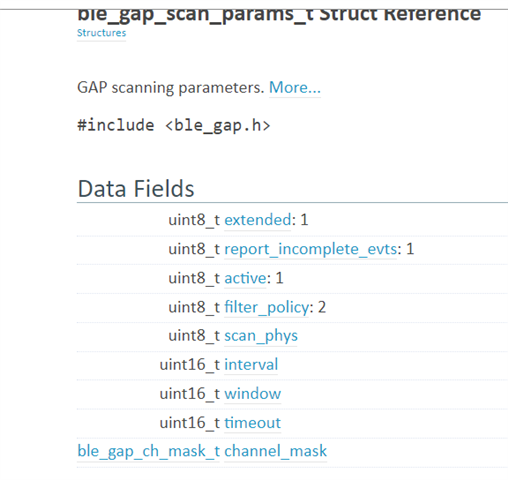The height and width of the screenshot is (480, 508).
Task: Click uint16_t type beside timeout
Action: click(x=190, y=423)
